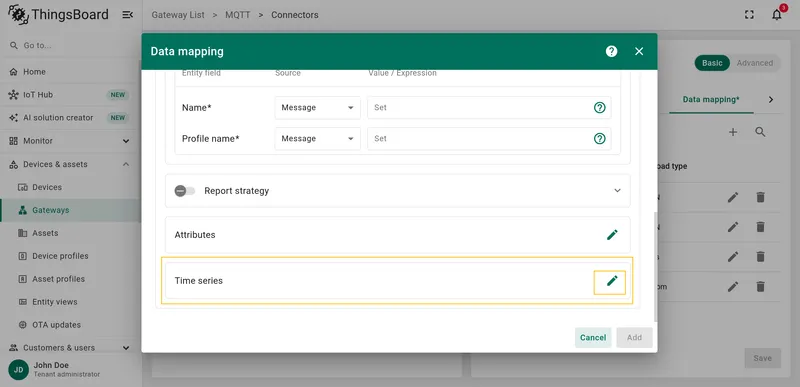Open Data mapping dialog help icon

click(x=611, y=51)
